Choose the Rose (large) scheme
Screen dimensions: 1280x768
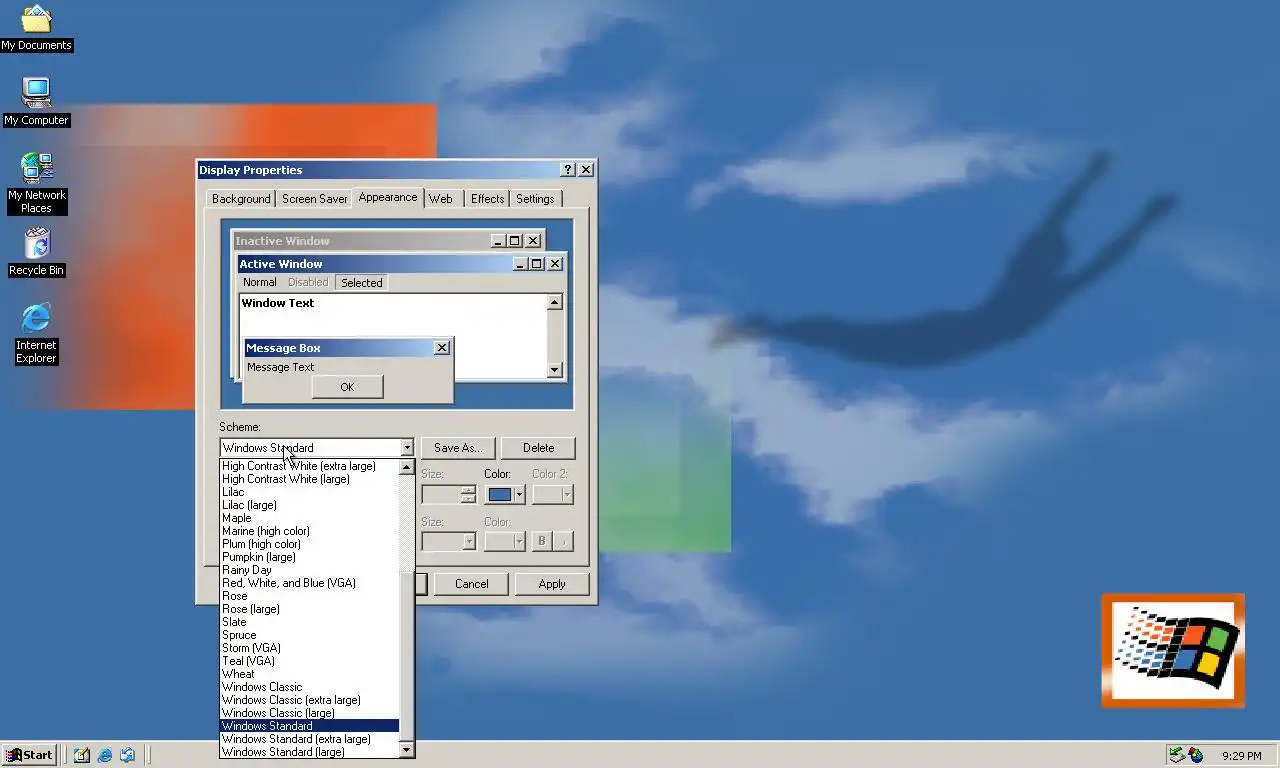click(x=310, y=609)
